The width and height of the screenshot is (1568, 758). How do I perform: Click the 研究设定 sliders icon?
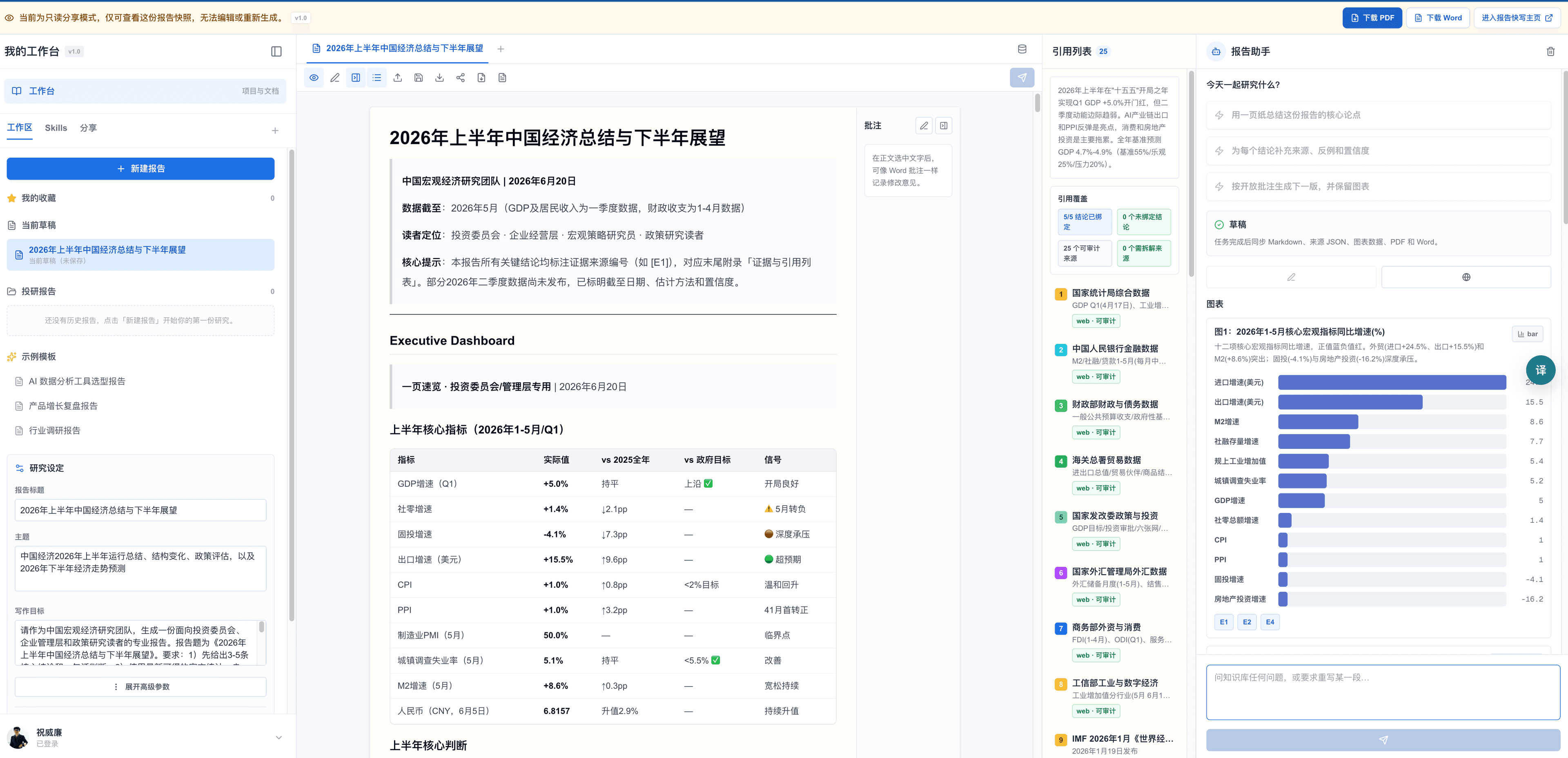20,468
